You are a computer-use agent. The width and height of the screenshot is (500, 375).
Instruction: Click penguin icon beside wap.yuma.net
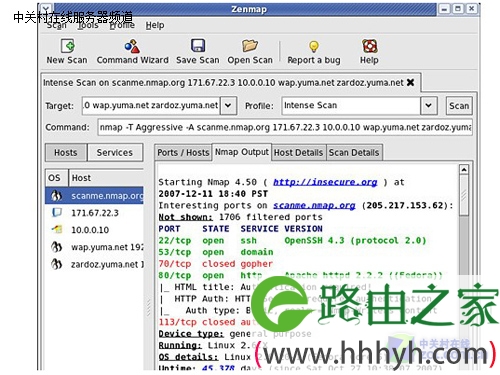point(56,247)
